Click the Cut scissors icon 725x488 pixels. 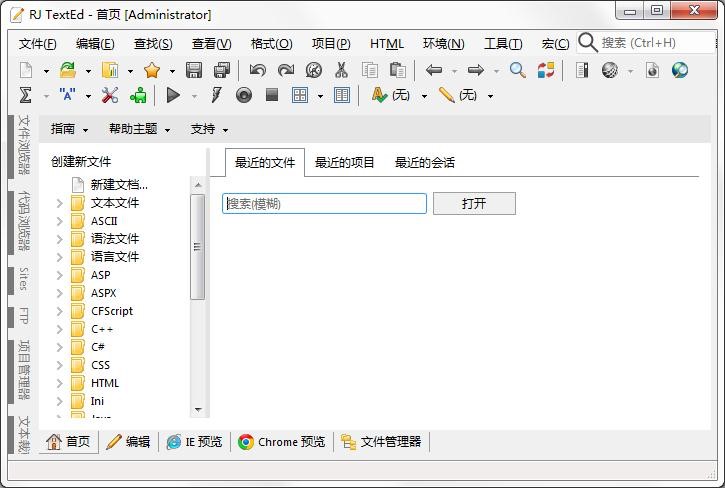click(341, 70)
